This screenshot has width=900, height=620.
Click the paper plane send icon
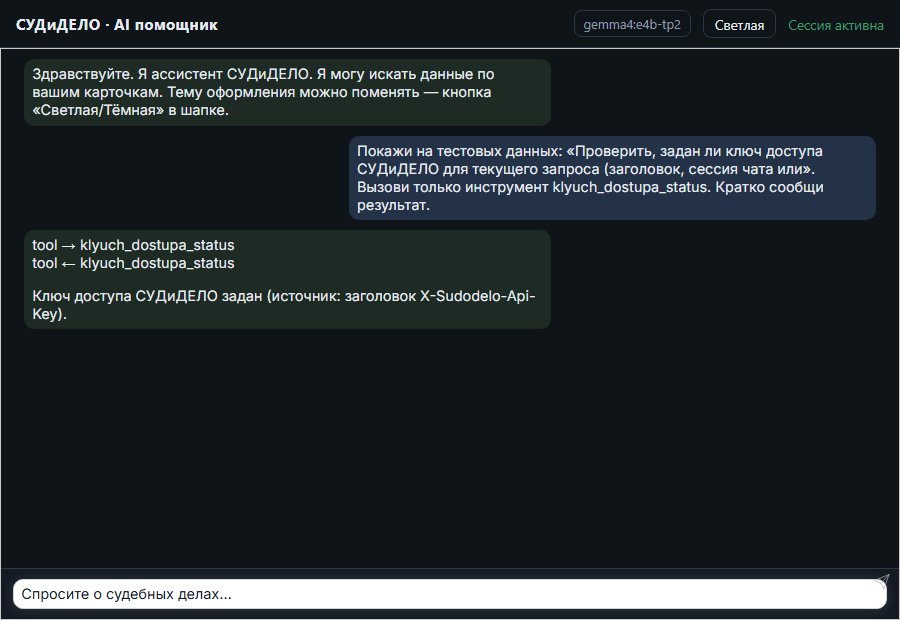tap(882, 581)
